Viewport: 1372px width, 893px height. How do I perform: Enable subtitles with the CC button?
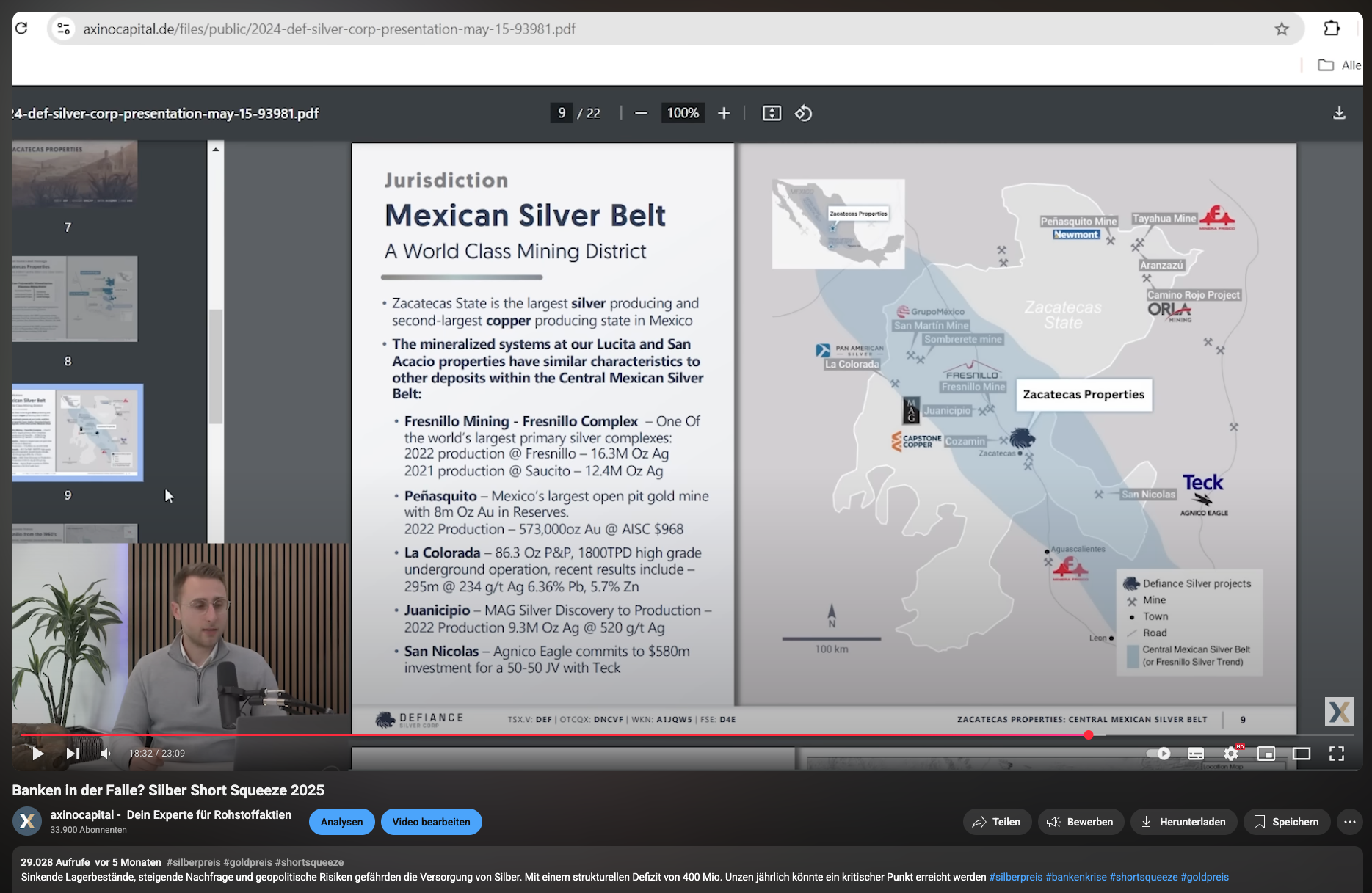click(x=1195, y=754)
